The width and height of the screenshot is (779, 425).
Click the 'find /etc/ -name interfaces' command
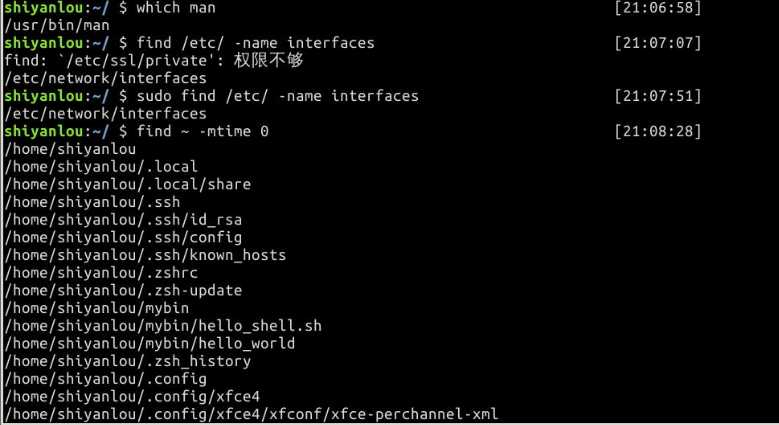[x=255, y=43]
